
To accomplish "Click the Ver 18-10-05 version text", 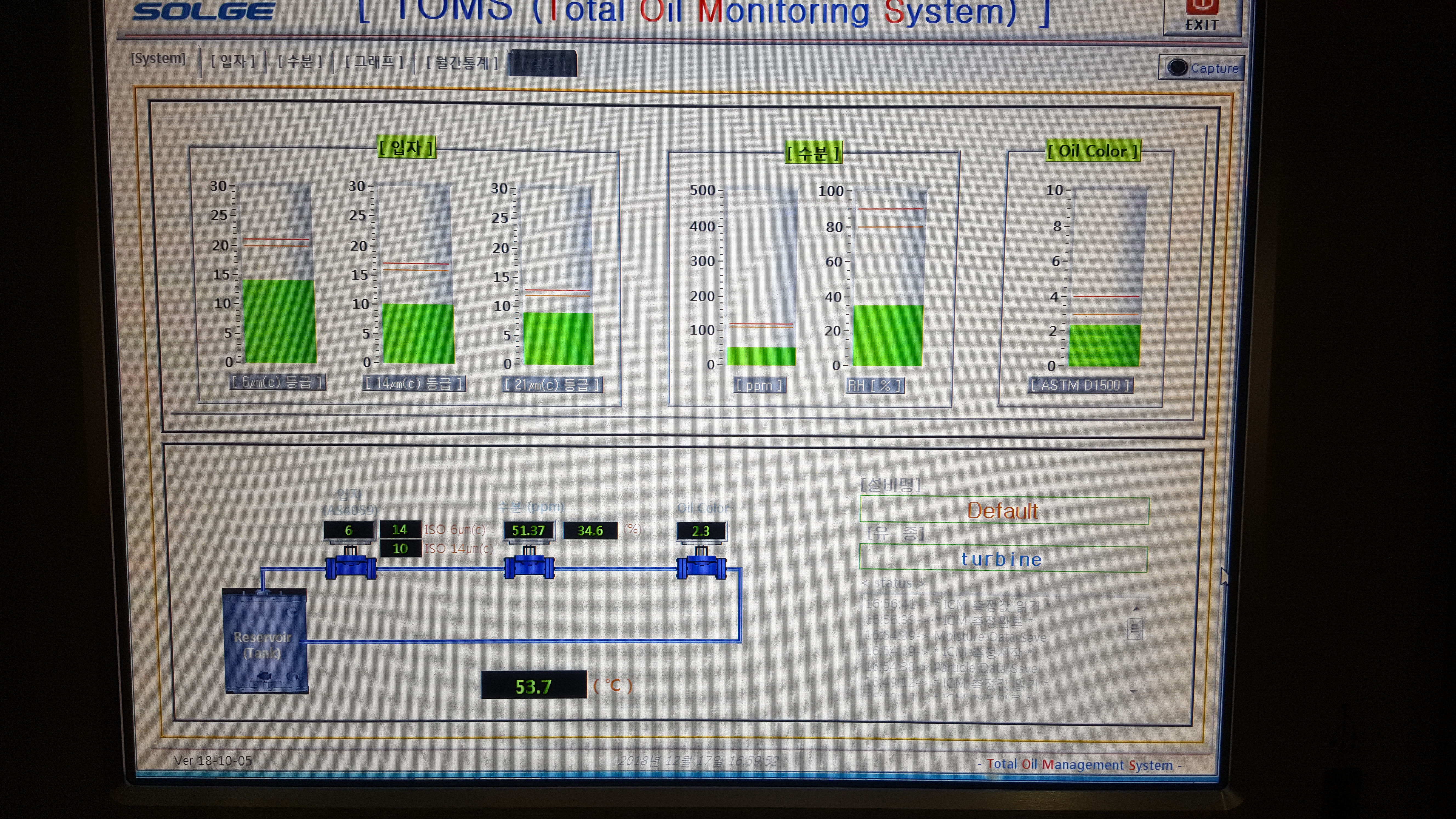I will (213, 761).
